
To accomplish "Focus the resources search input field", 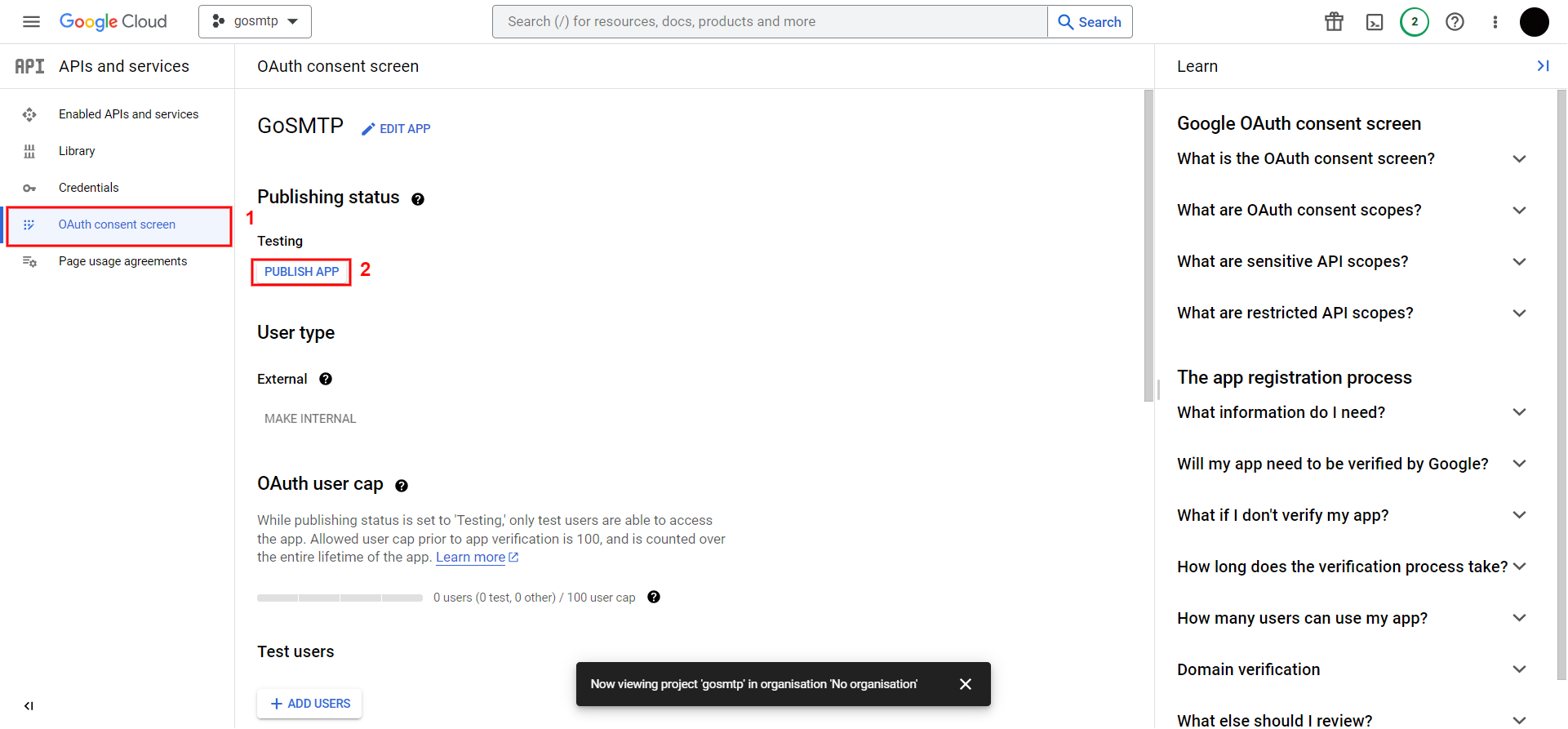I will (x=770, y=21).
